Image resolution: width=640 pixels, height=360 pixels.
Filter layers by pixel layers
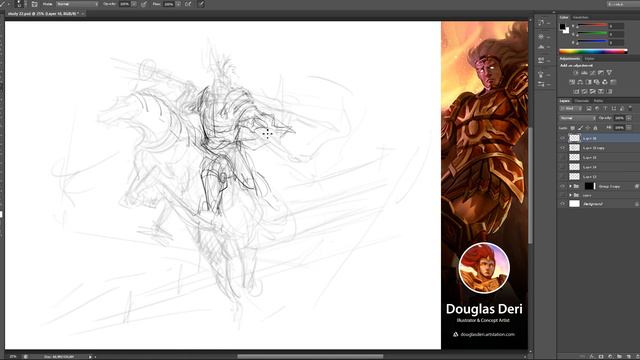tap(589, 109)
